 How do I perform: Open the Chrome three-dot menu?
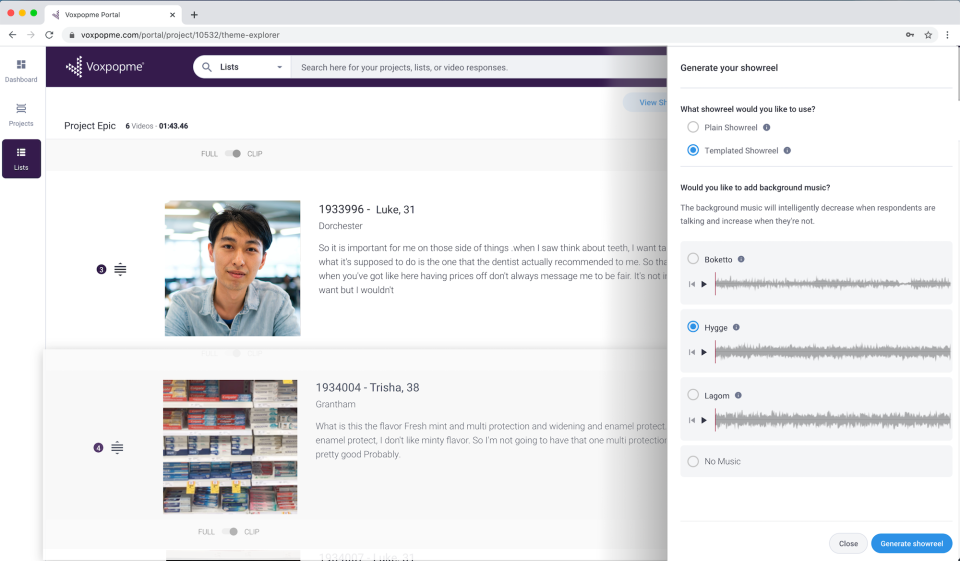(947, 35)
